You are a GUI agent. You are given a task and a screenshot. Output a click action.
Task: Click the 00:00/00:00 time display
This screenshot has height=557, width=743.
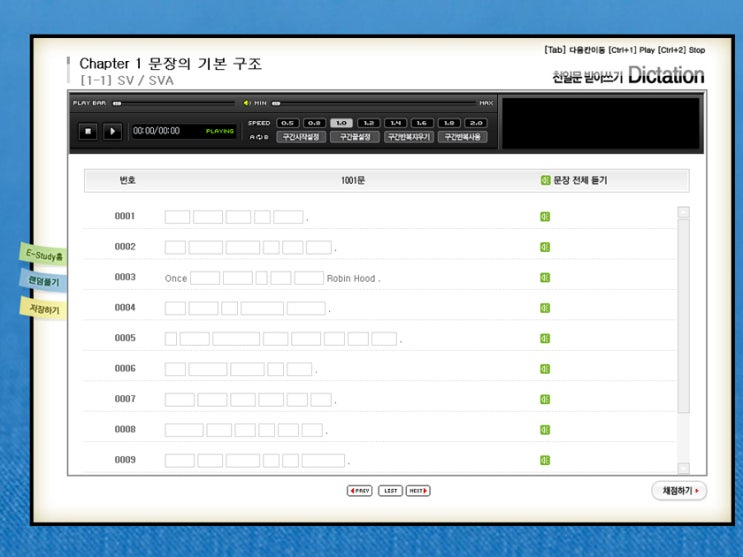[x=156, y=131]
